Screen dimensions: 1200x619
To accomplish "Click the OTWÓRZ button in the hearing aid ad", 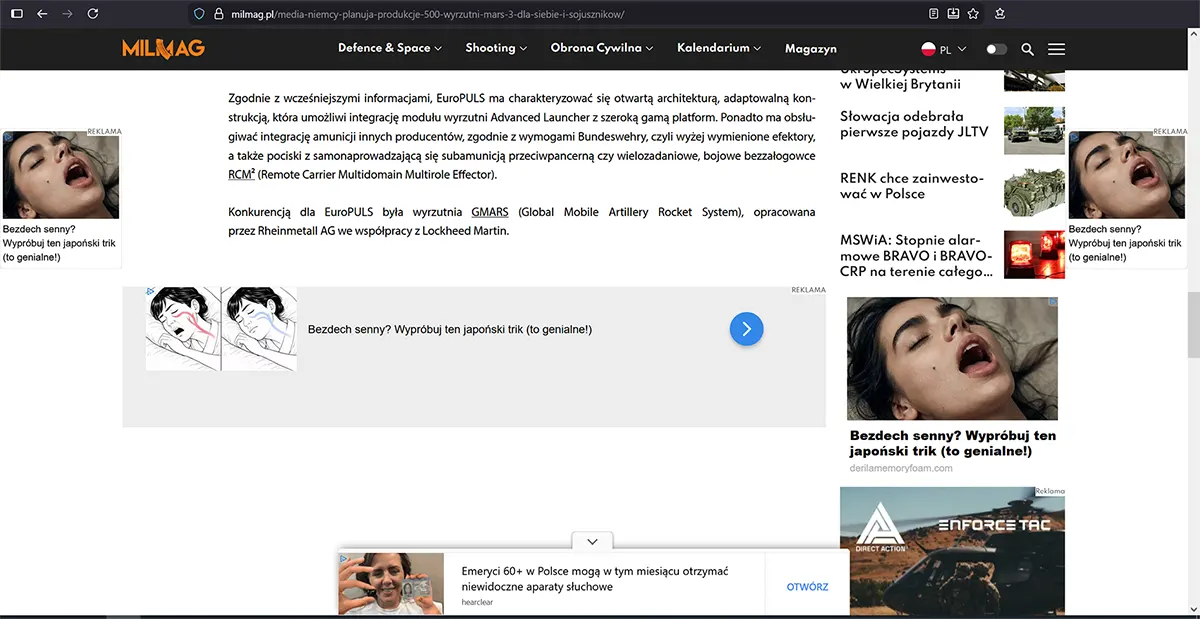I will 806,587.
